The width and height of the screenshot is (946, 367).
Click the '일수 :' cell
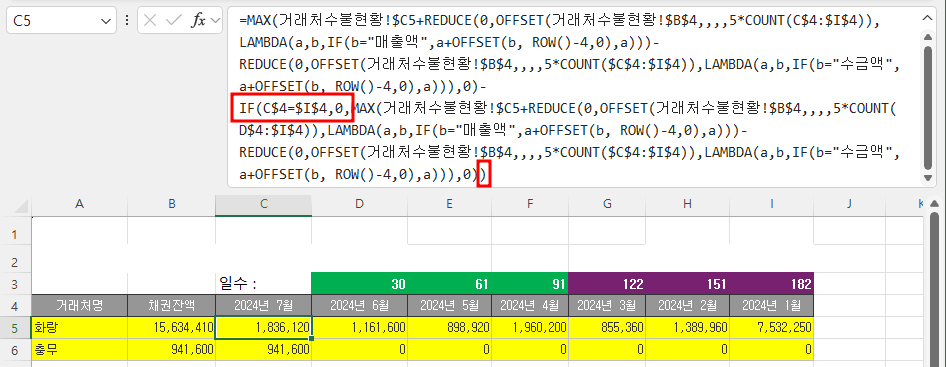pyautogui.click(x=263, y=283)
